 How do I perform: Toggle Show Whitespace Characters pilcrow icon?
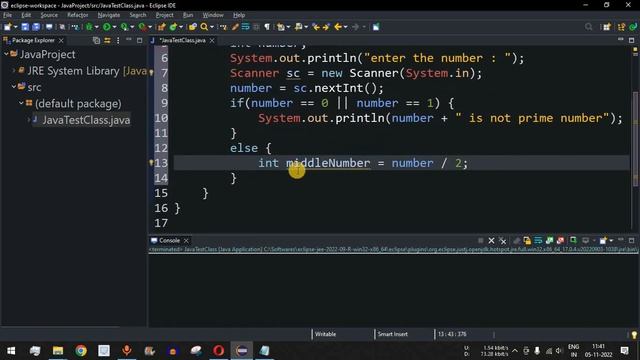[x=267, y=27]
